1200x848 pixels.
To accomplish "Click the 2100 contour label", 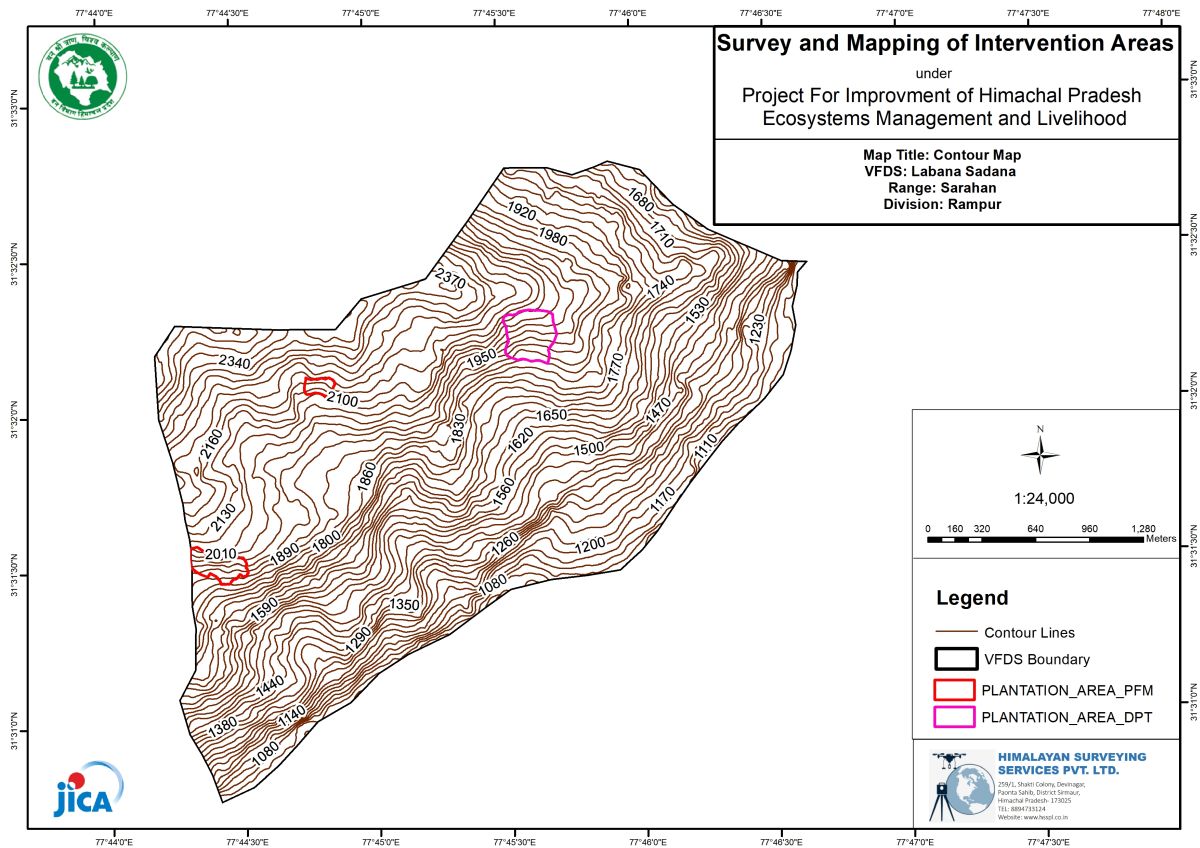I will tap(342, 400).
